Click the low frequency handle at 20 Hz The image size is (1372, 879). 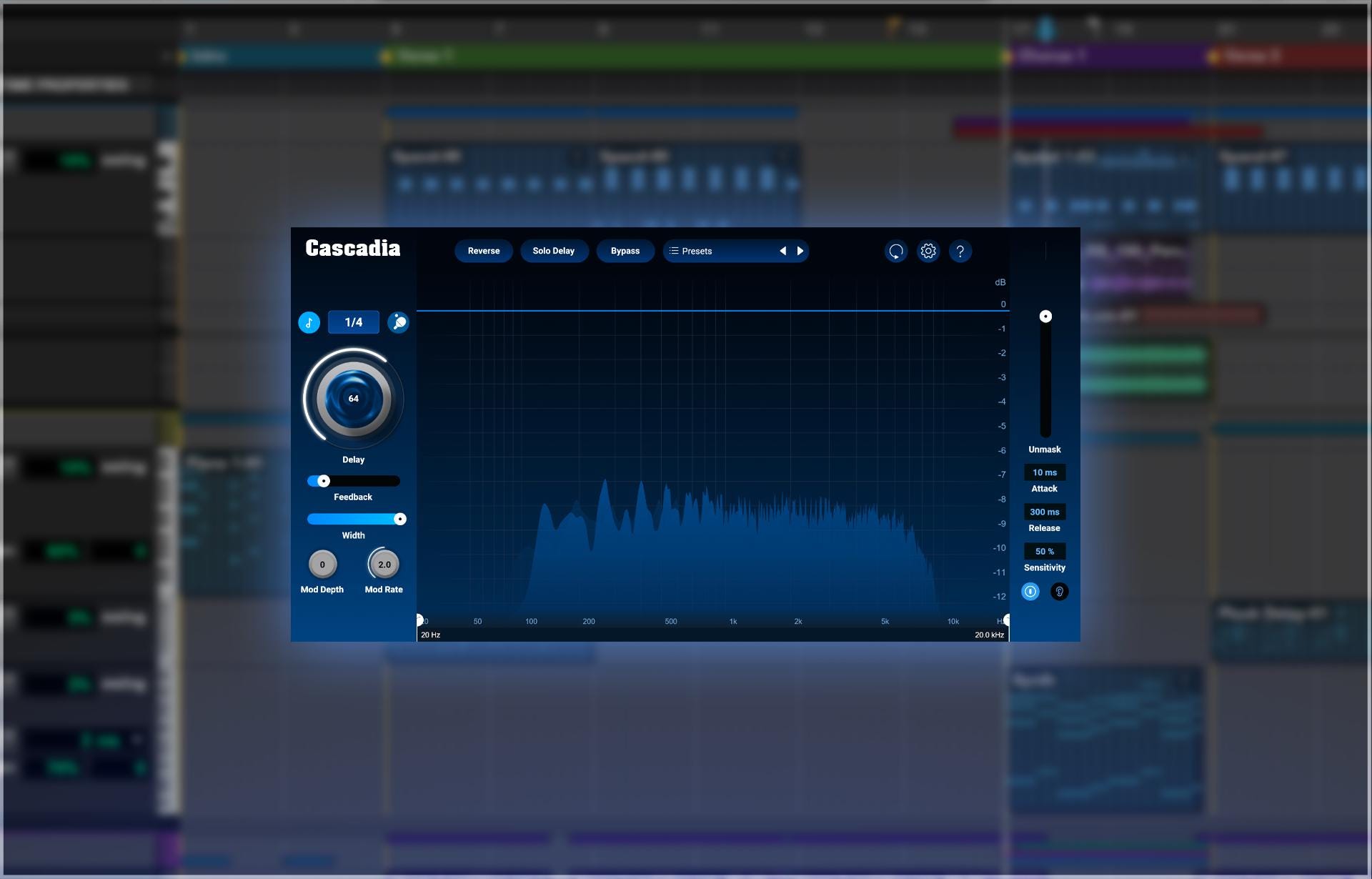pos(419,620)
